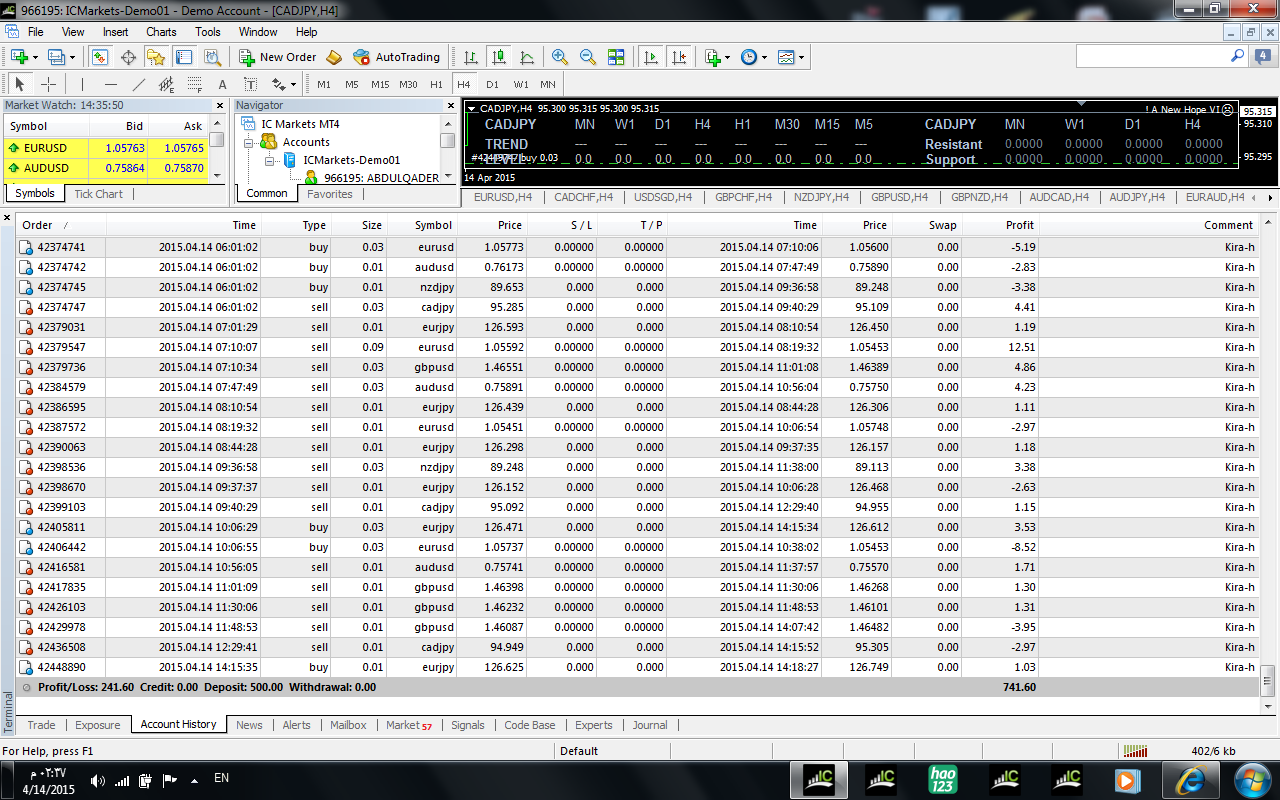Open the Insert menu
The height and width of the screenshot is (800, 1280).
click(x=115, y=32)
